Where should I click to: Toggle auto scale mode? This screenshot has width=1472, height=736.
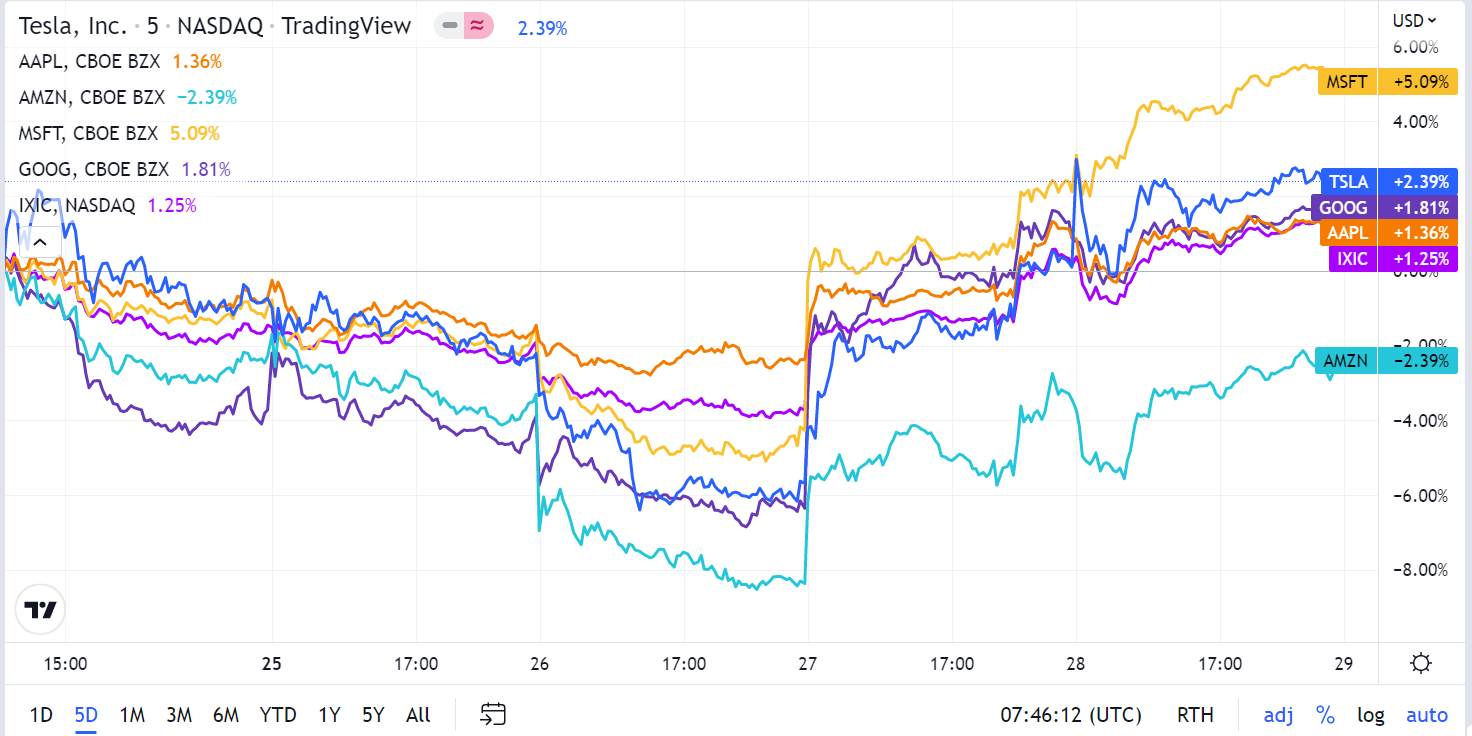coord(1427,714)
